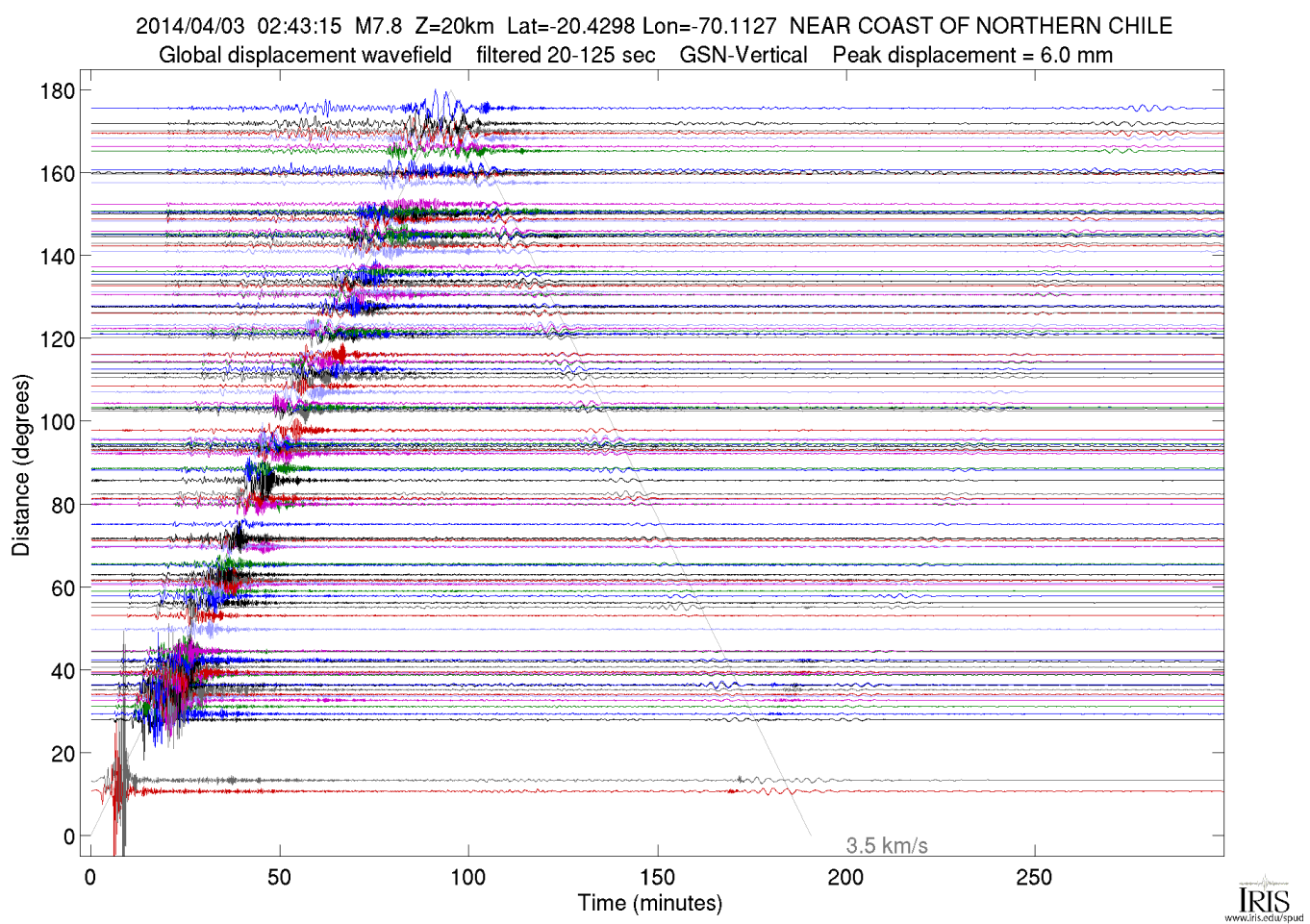Viewport: 1310px width, 924px height.
Task: Click the 100 minute tick label
Action: 468,878
